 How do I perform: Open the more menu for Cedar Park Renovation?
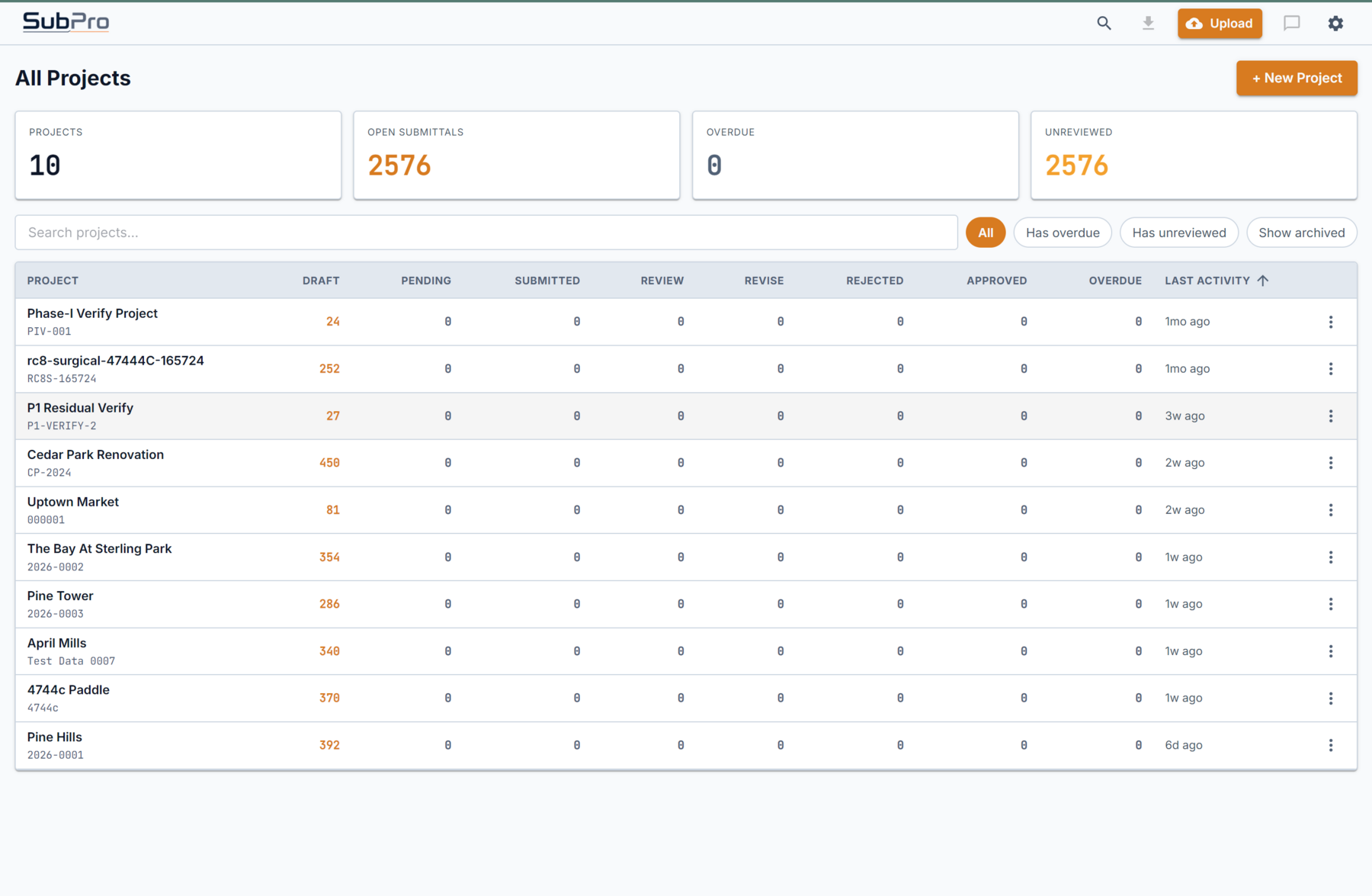click(x=1331, y=463)
